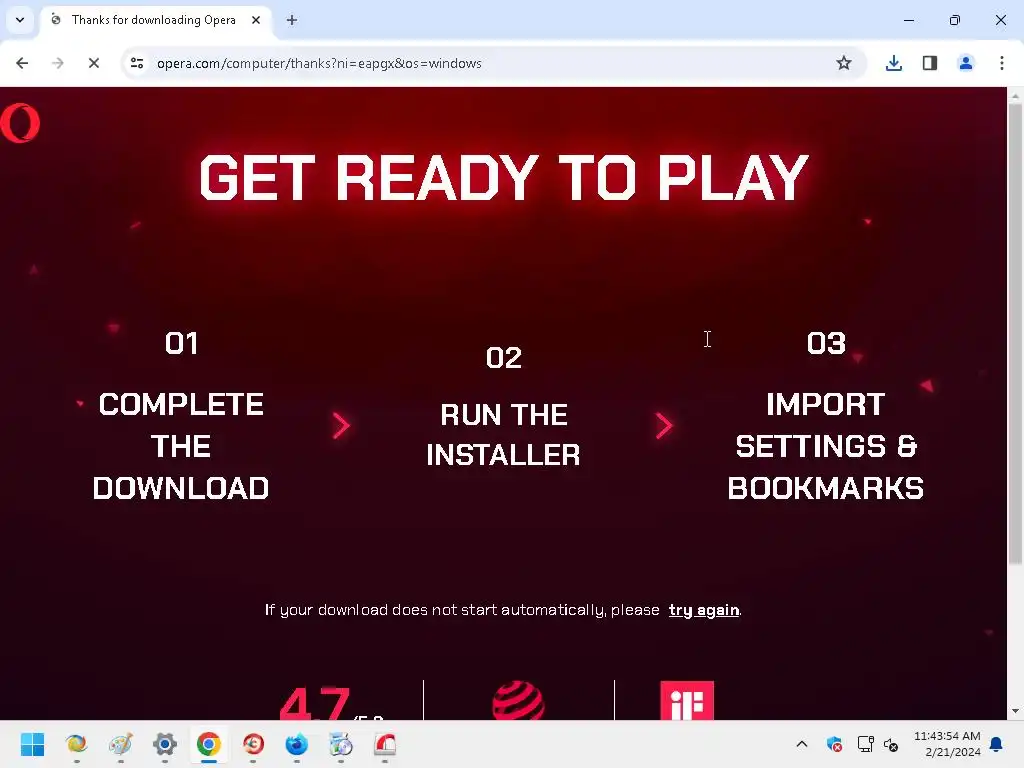The width and height of the screenshot is (1024, 768).
Task: Show hidden system tray icons
Action: [x=802, y=744]
